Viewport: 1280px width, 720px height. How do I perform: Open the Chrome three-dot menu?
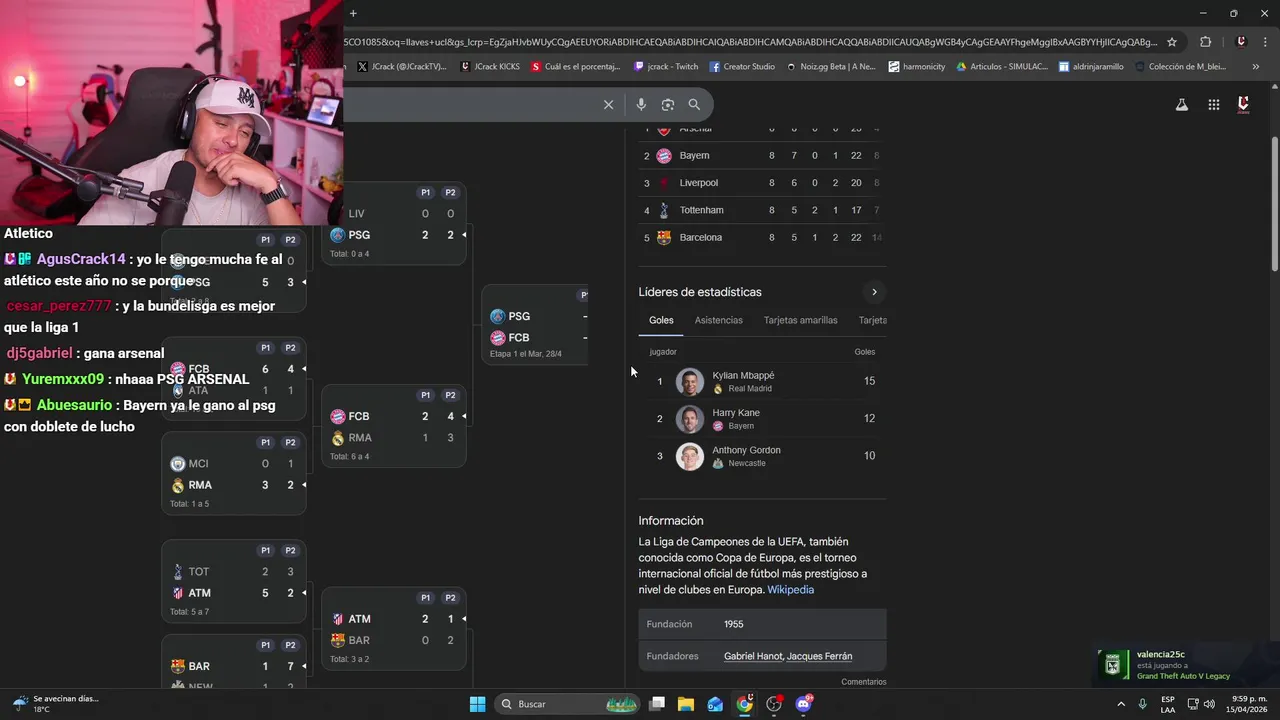click(1264, 42)
